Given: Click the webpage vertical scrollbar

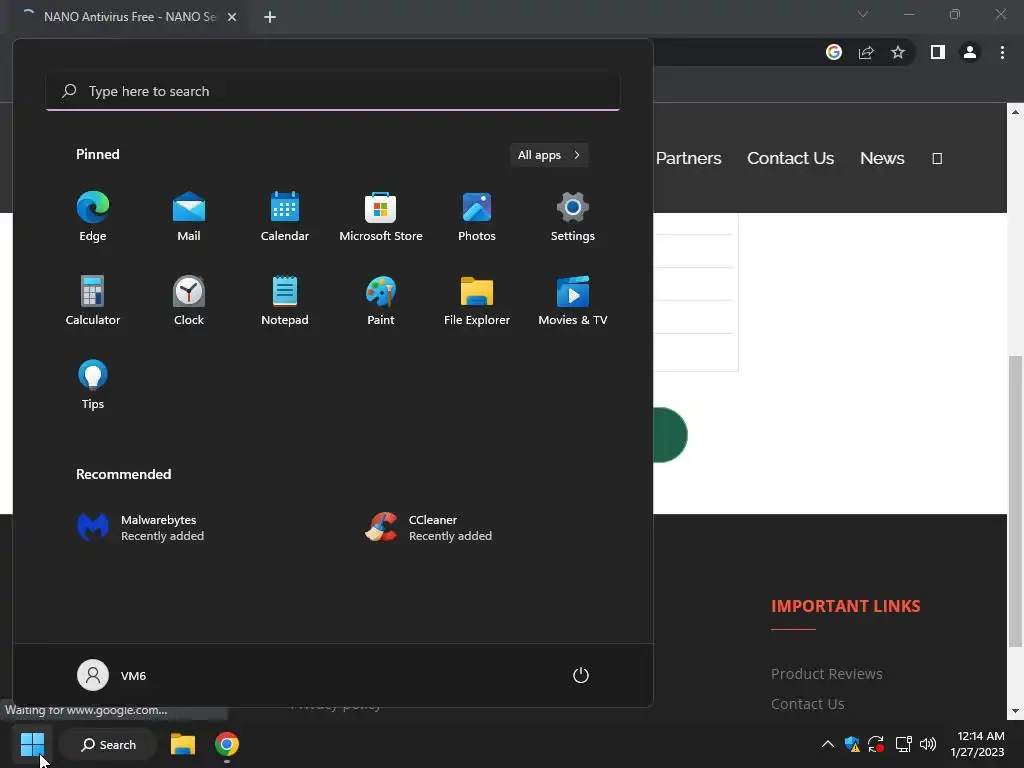Looking at the screenshot, I should 1015,501.
